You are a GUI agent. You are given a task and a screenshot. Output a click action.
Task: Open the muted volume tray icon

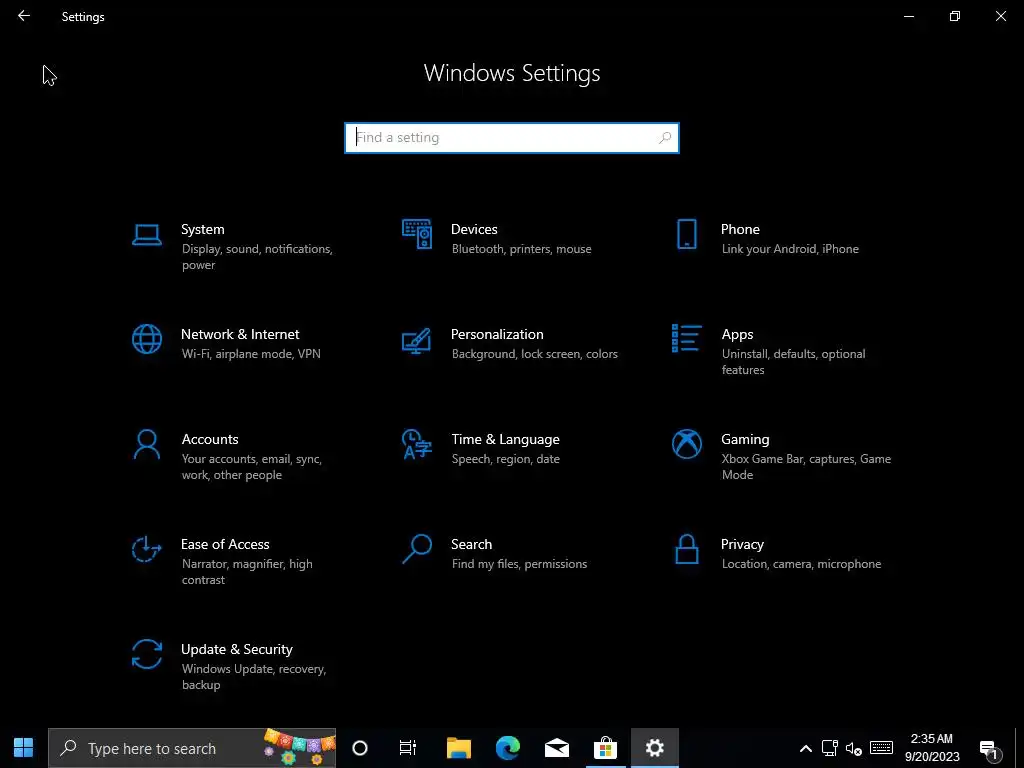click(854, 748)
